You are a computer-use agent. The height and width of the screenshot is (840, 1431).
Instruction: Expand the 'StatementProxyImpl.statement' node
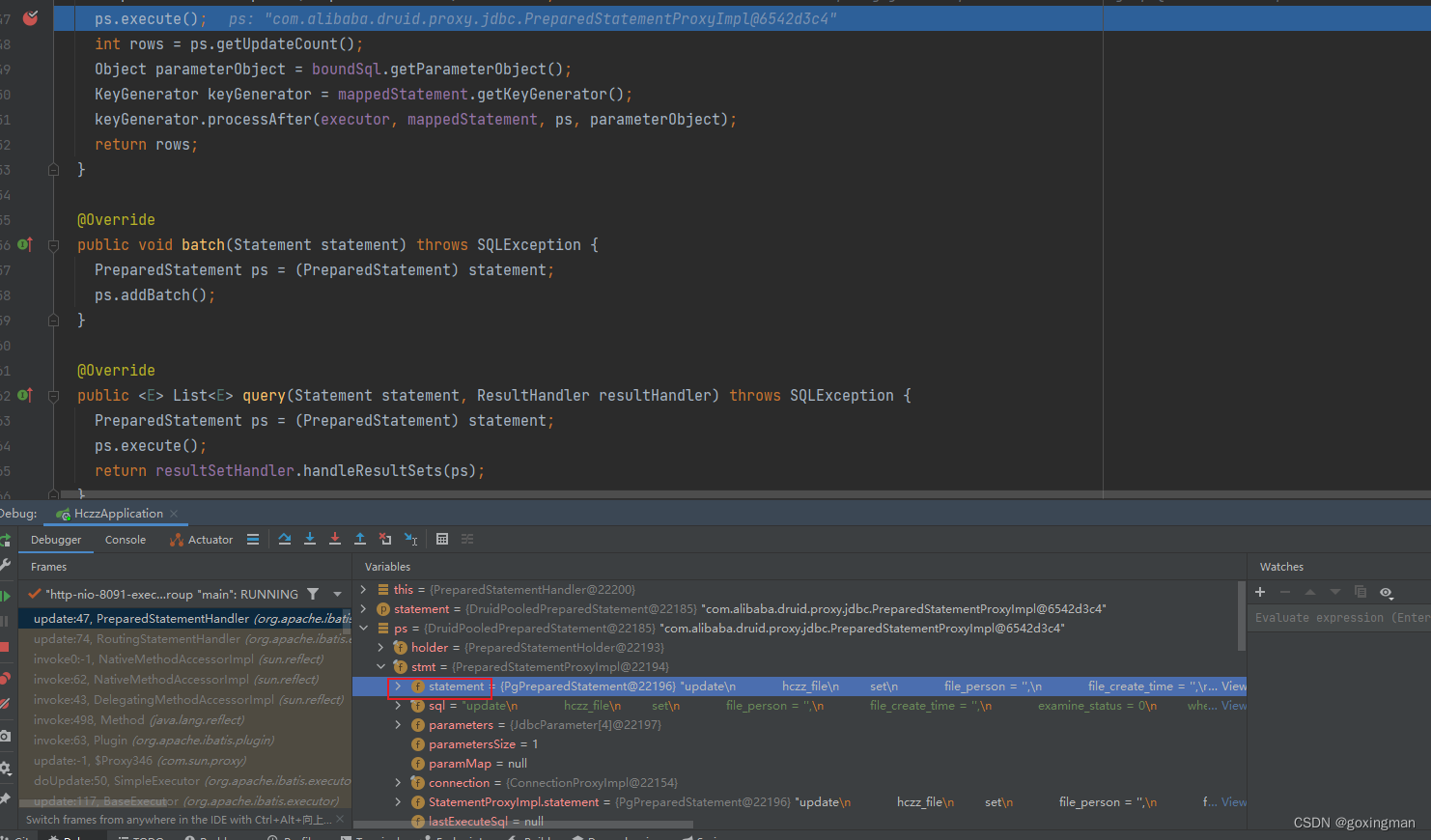398,802
